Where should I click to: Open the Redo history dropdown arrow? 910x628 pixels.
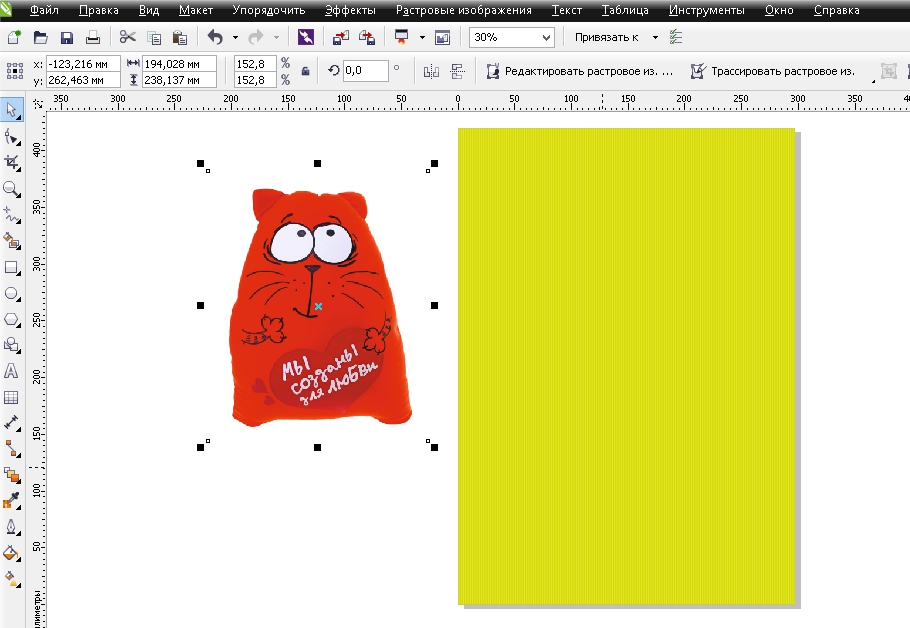[x=276, y=38]
